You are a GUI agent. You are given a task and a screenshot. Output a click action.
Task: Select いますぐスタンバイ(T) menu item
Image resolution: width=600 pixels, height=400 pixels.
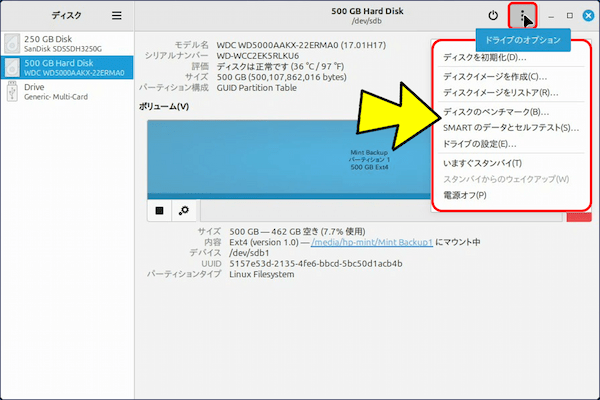point(482,163)
